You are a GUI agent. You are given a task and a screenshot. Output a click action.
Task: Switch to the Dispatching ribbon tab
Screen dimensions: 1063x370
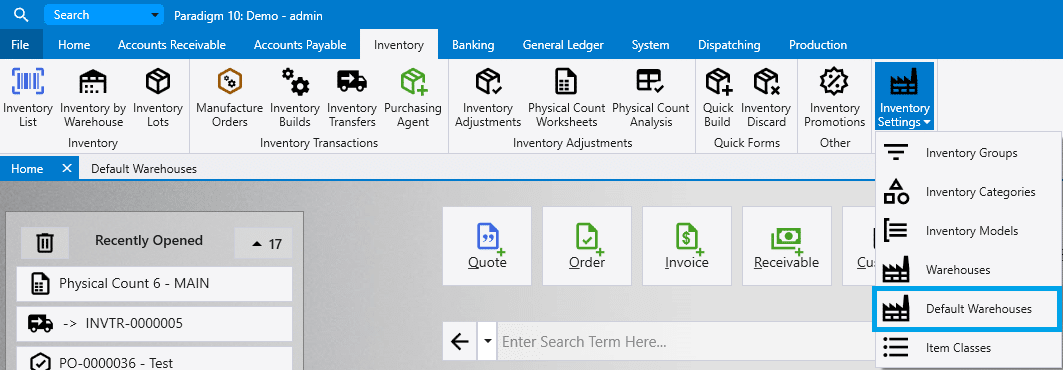coord(729,45)
